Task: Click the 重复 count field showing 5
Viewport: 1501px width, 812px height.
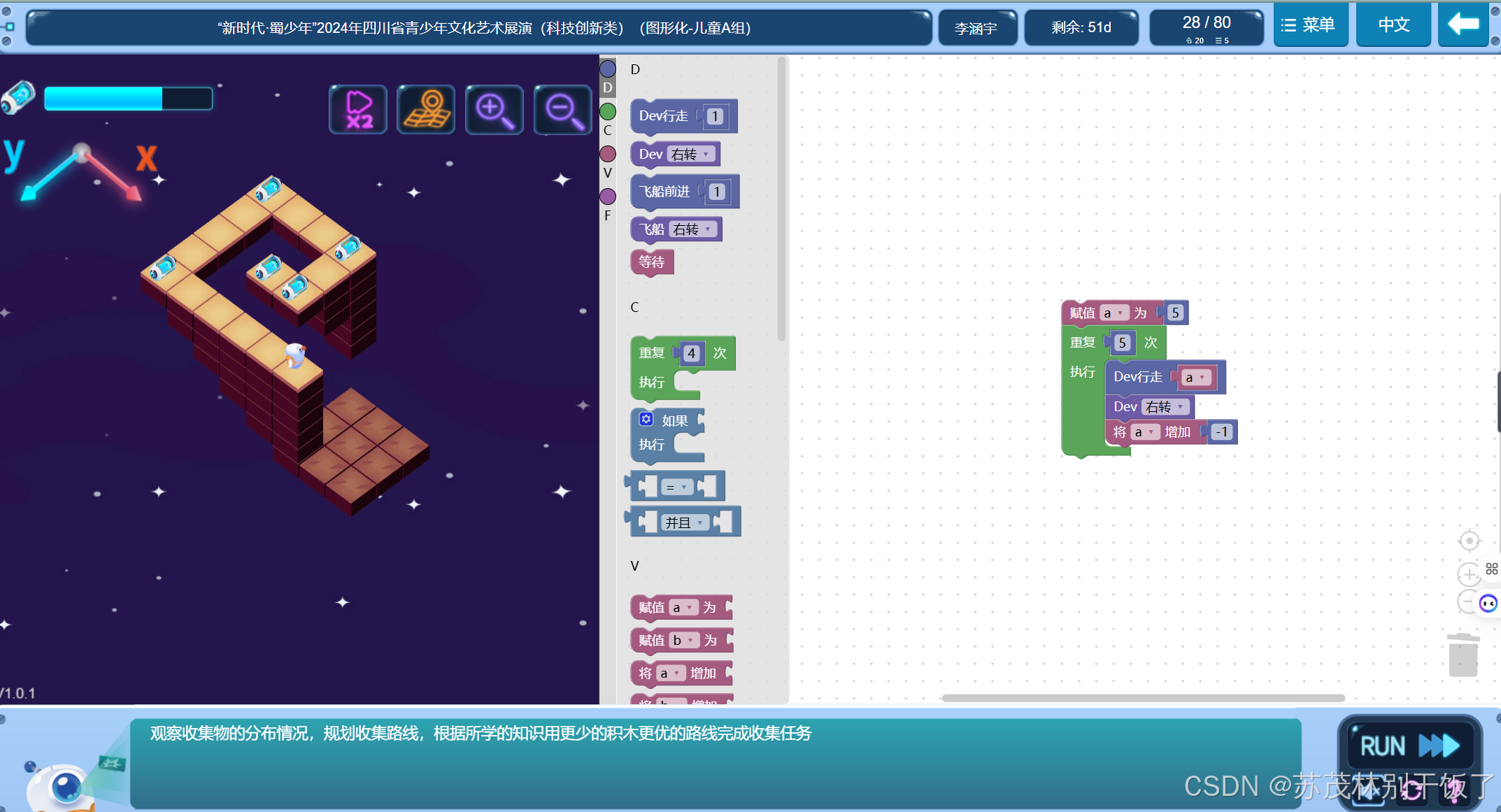Action: tap(1122, 343)
